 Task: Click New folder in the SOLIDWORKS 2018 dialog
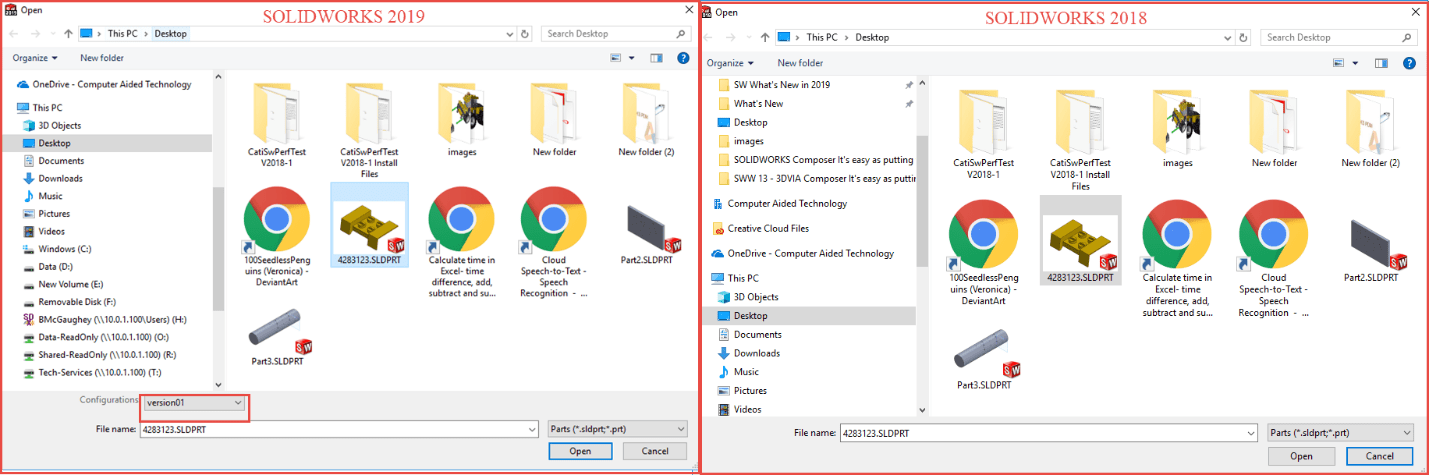[800, 63]
